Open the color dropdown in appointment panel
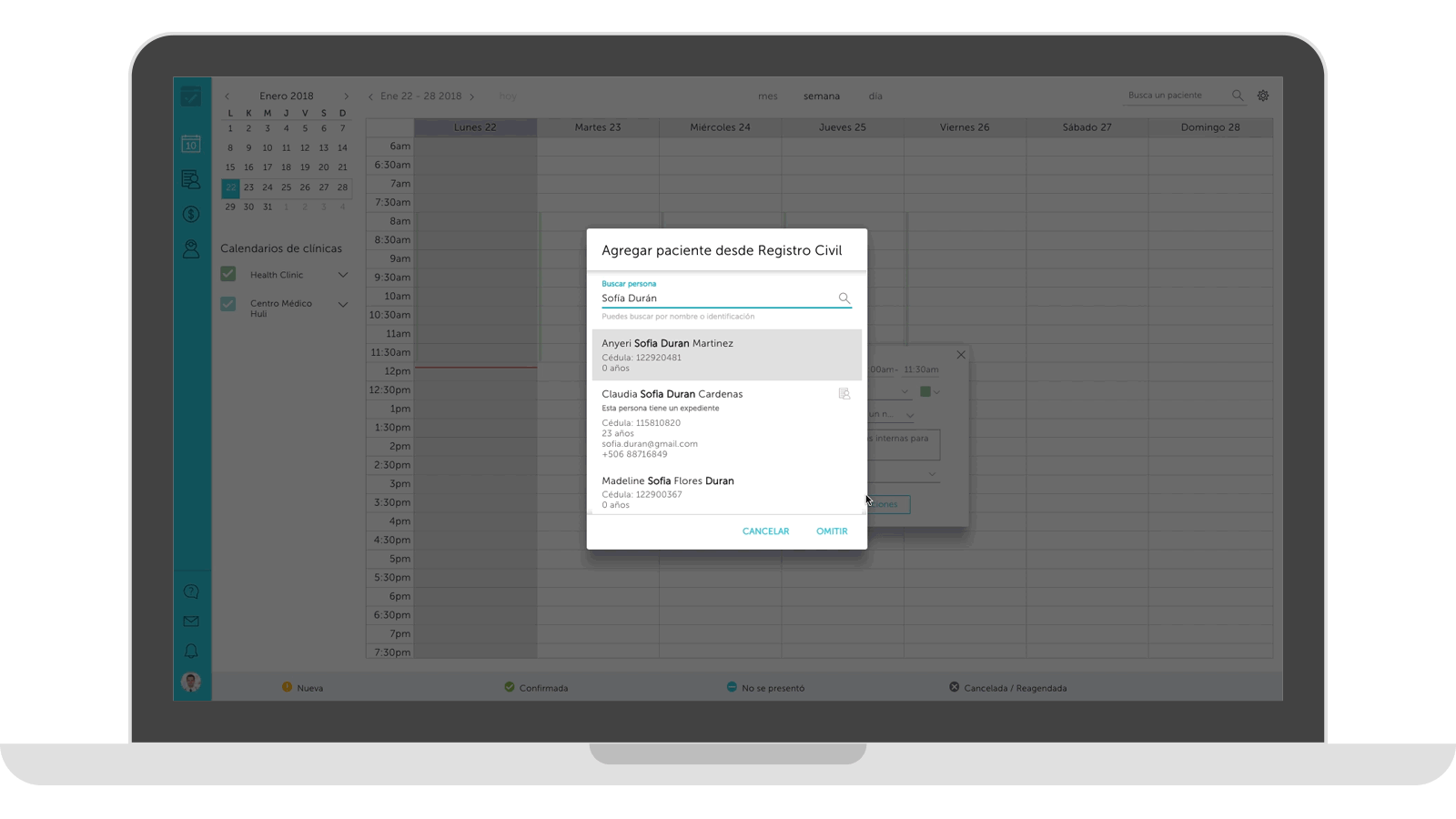This screenshot has height=819, width=1456. [936, 392]
